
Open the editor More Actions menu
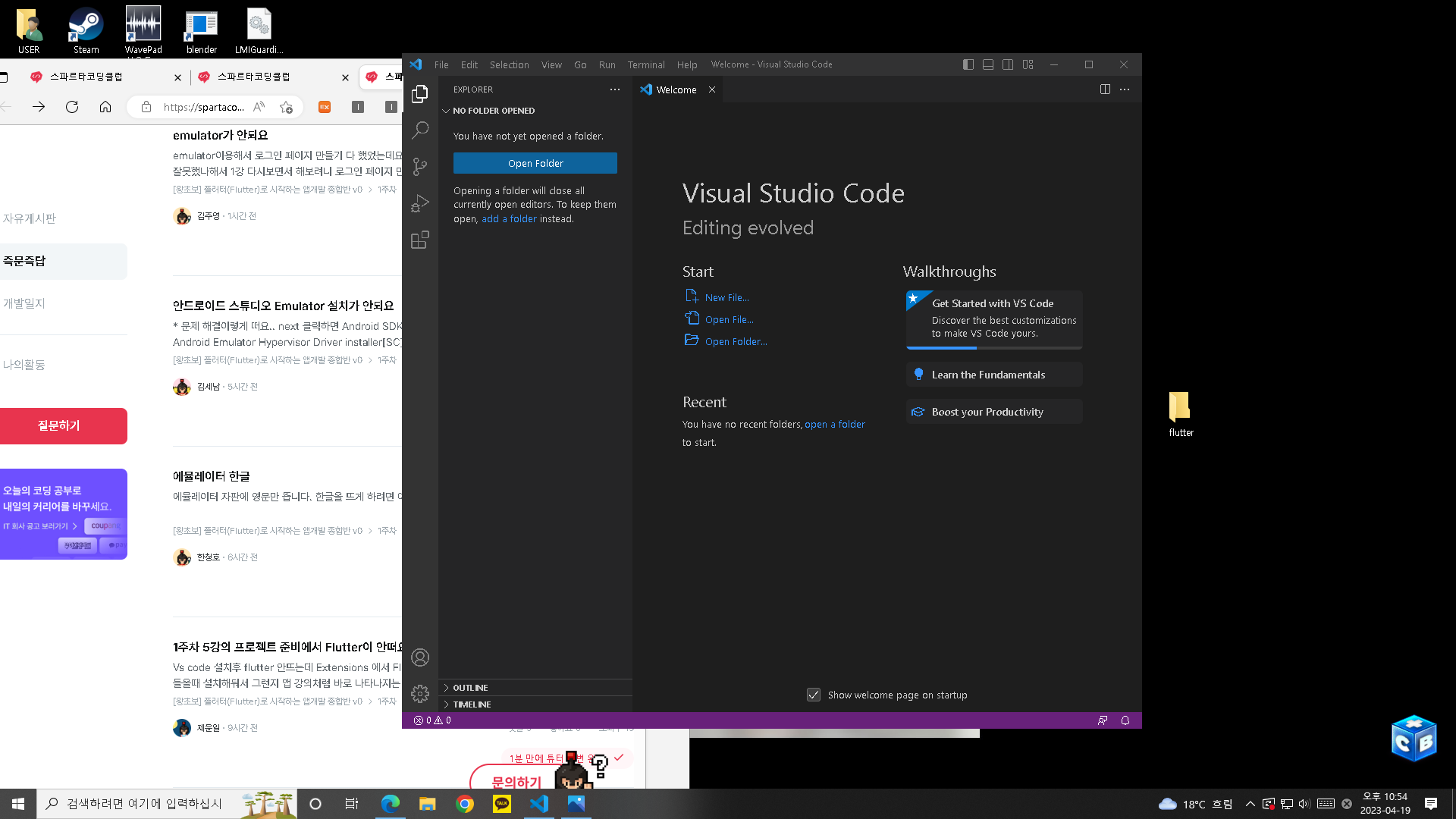1125,89
